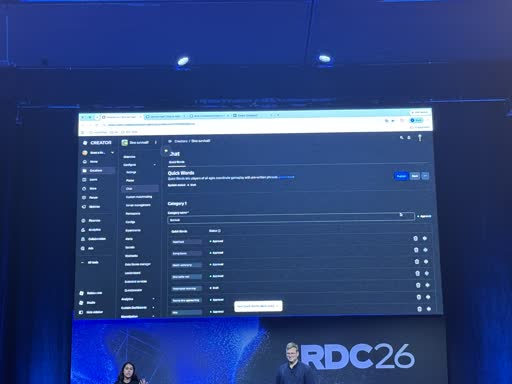
Task: Open the three-dot menu beside the experience name
Action: 156,142
